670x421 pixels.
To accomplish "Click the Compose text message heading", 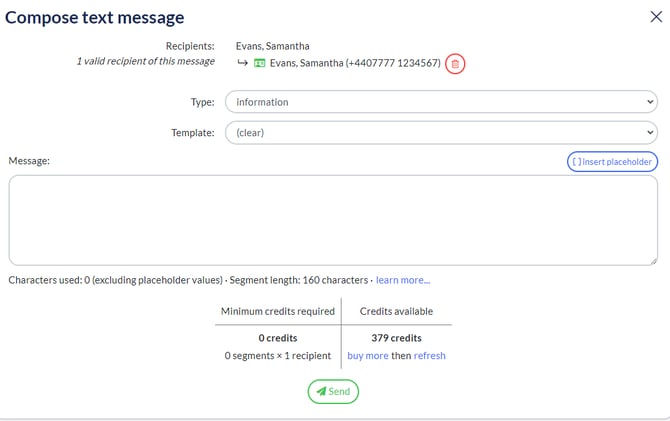I will pos(94,18).
